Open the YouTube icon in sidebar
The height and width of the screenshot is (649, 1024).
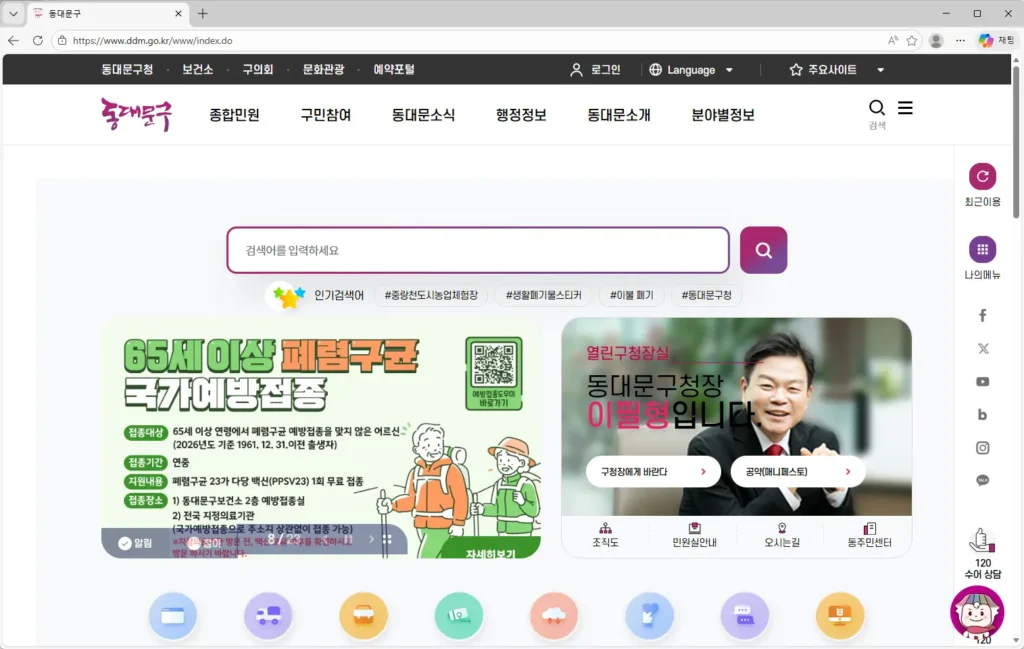(982, 381)
